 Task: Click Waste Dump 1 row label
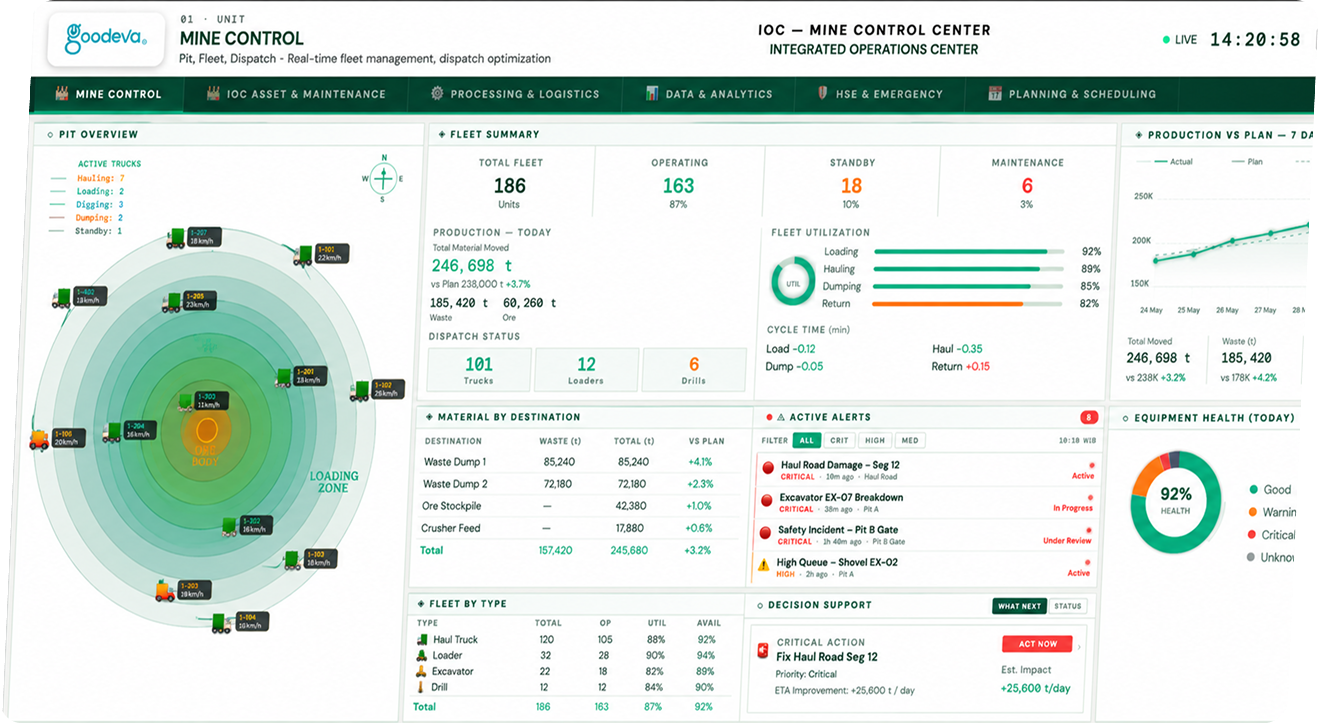click(x=455, y=462)
